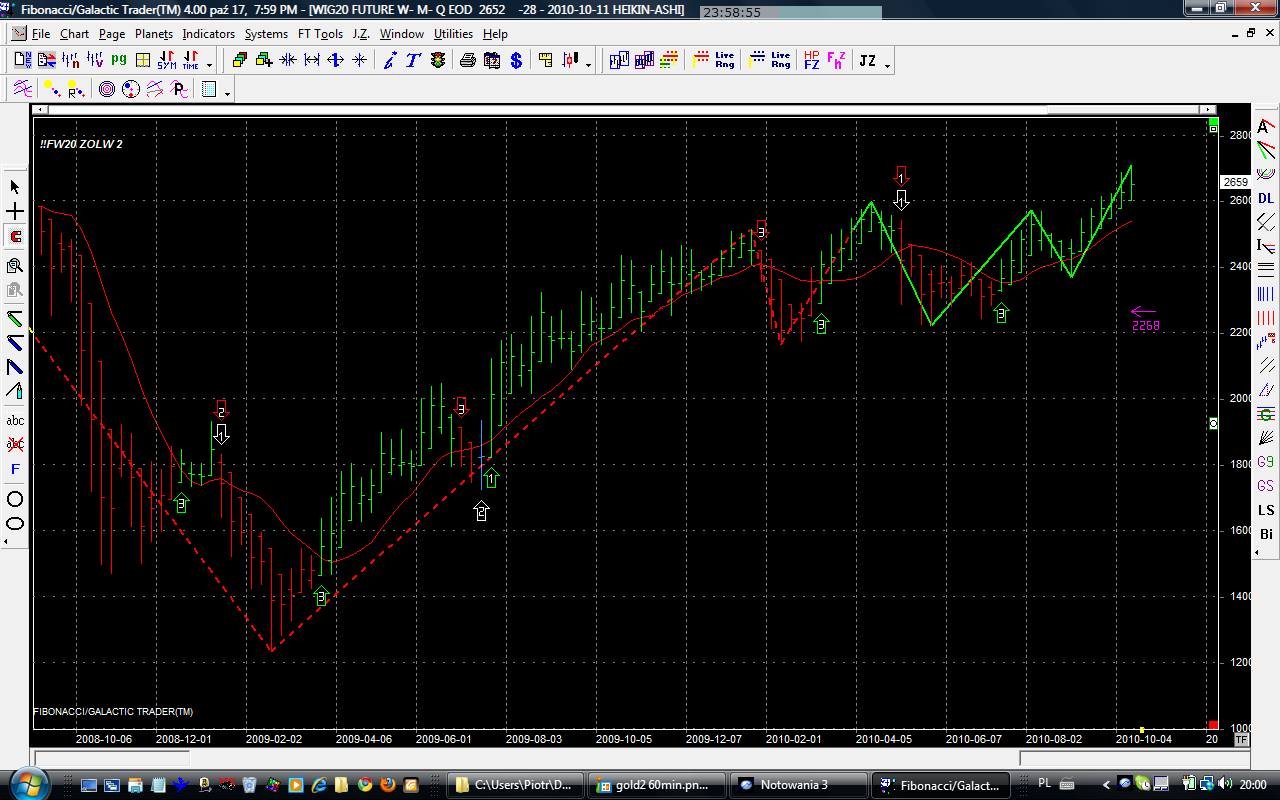Click the HP FZ toolbar icon
1280x800 pixels.
point(811,61)
